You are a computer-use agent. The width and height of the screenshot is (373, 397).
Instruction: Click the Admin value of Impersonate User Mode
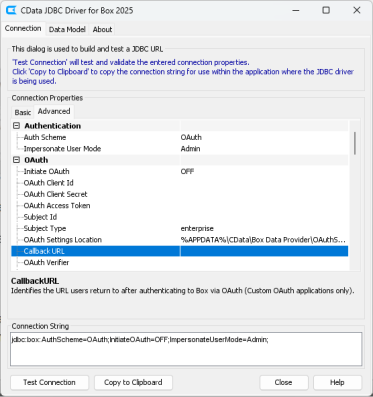[x=190, y=149]
